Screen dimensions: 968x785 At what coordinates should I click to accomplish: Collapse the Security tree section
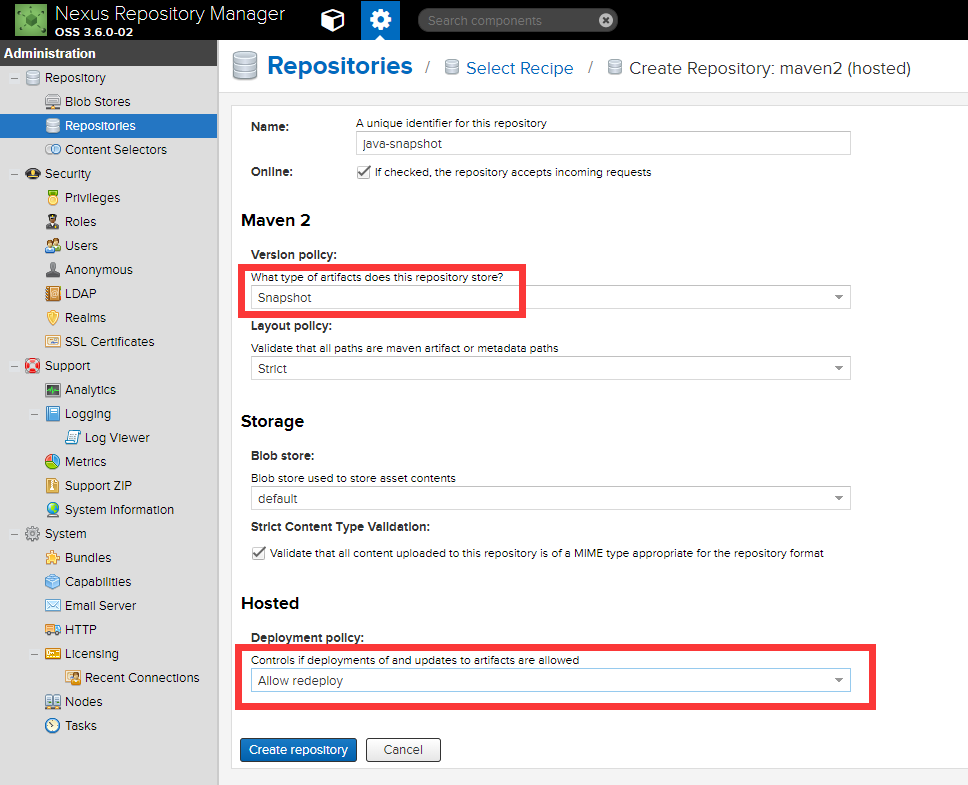tap(14, 174)
